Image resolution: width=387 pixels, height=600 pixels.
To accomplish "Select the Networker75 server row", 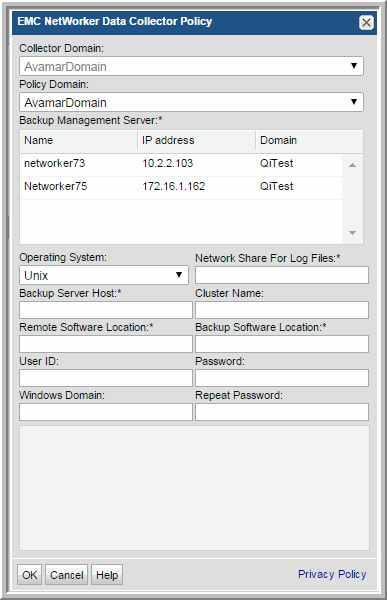I will (181, 186).
